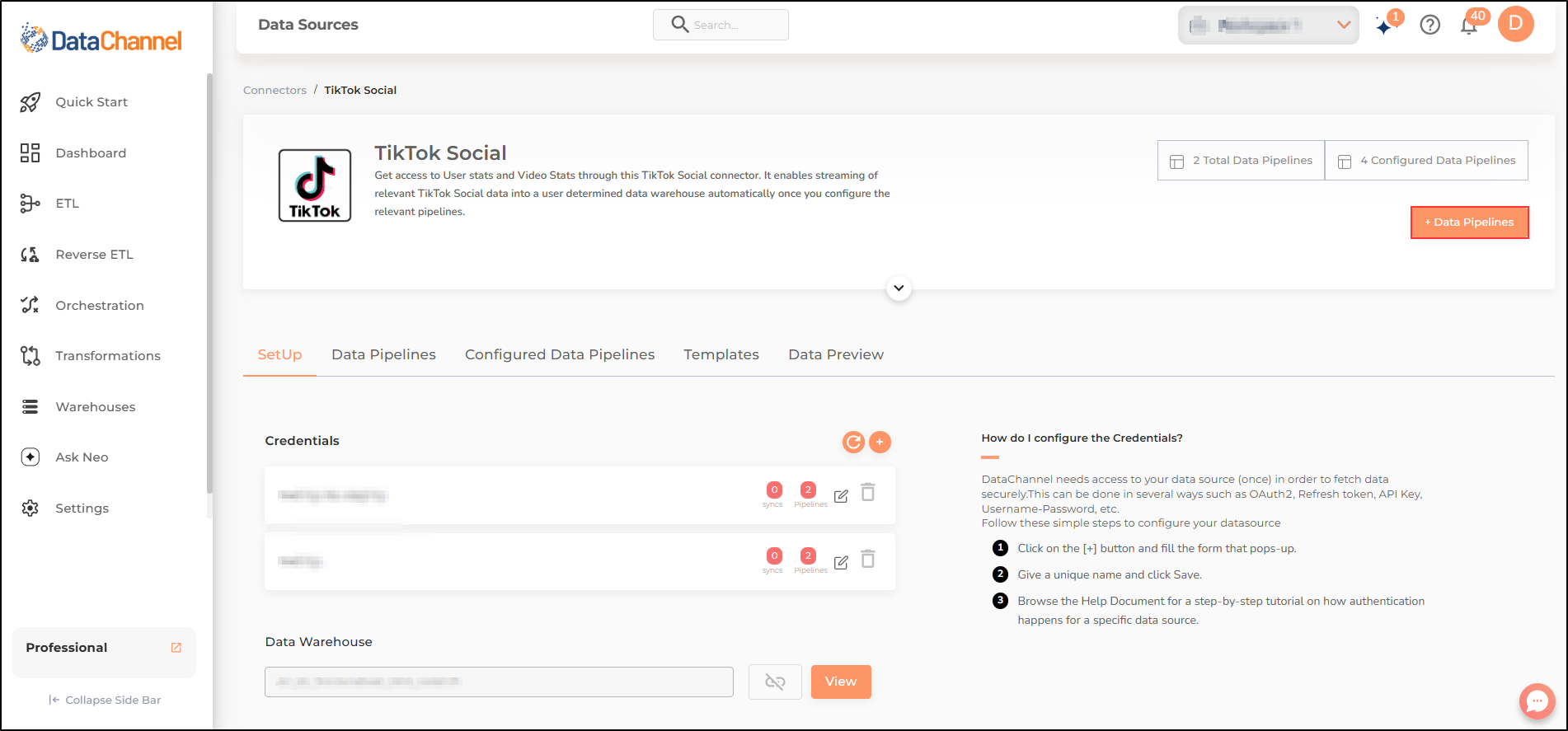Click first credential's pipelines count badge
This screenshot has height=731, width=1568.
[x=808, y=490]
